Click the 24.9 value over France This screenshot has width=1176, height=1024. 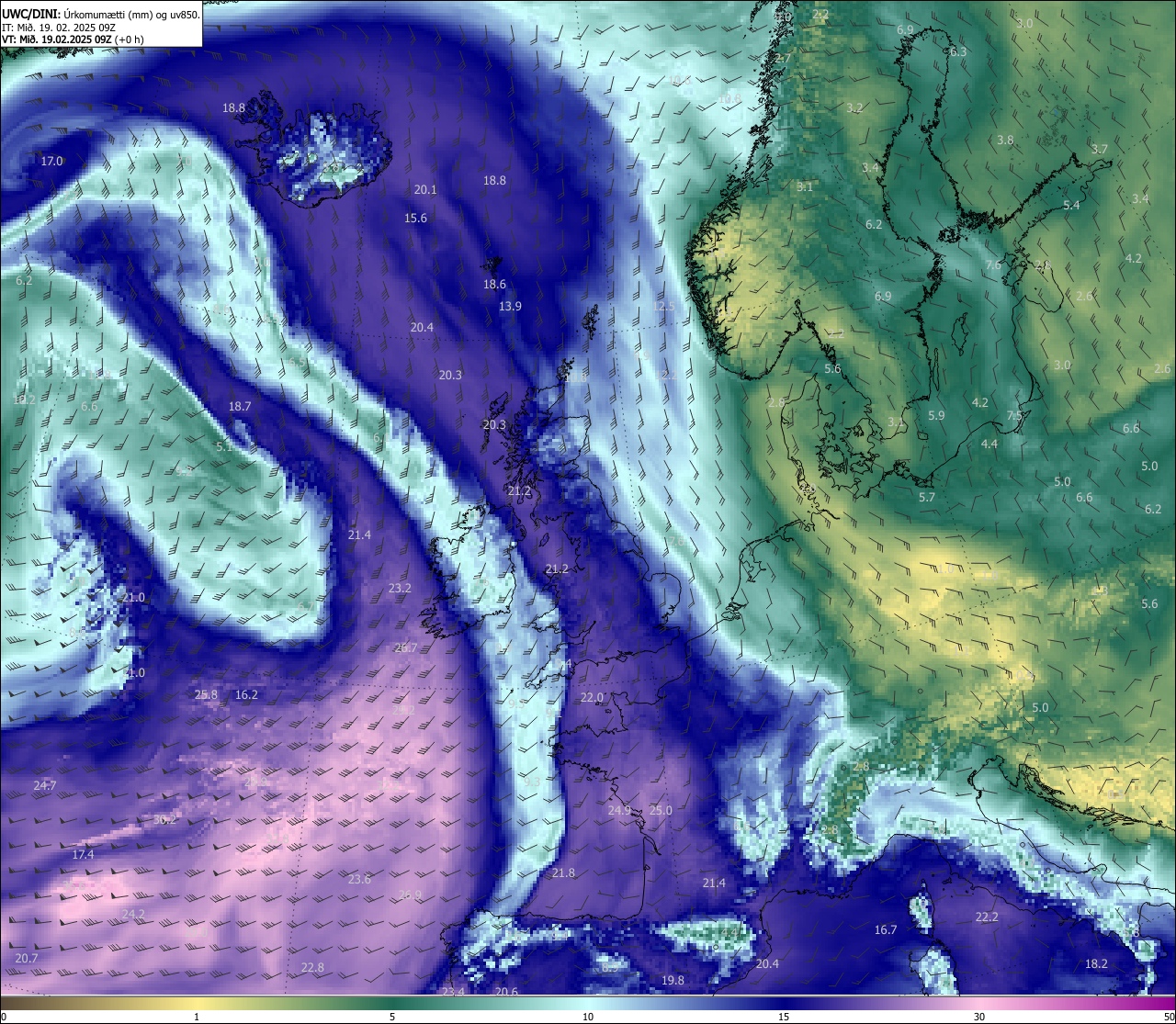point(619,810)
